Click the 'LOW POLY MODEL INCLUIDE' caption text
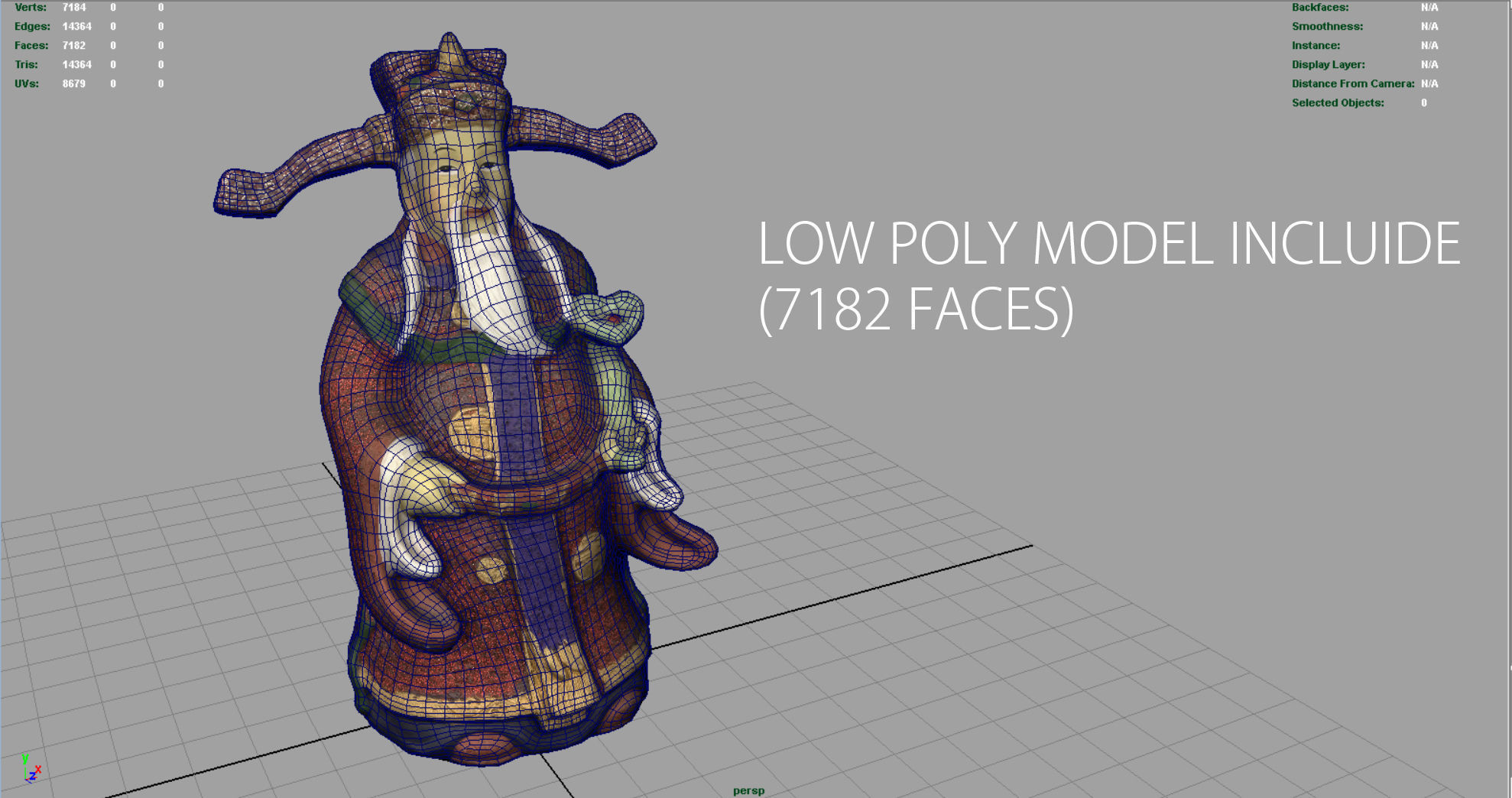The height and width of the screenshot is (798, 1512). (1108, 244)
